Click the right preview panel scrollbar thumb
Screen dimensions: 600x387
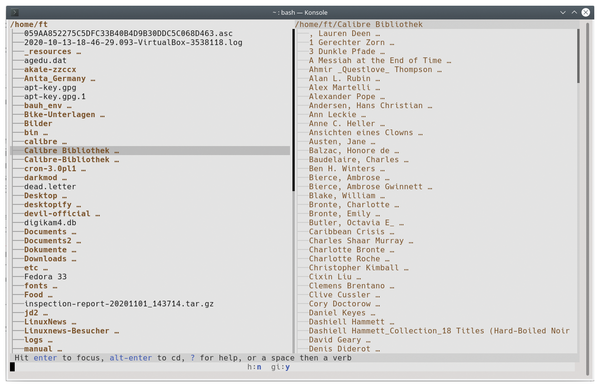click(x=578, y=56)
